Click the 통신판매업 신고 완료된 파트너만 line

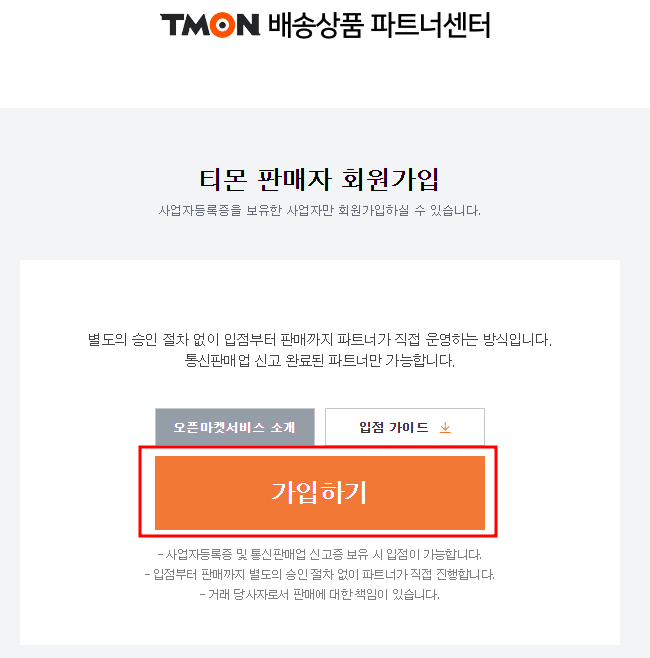(320, 360)
